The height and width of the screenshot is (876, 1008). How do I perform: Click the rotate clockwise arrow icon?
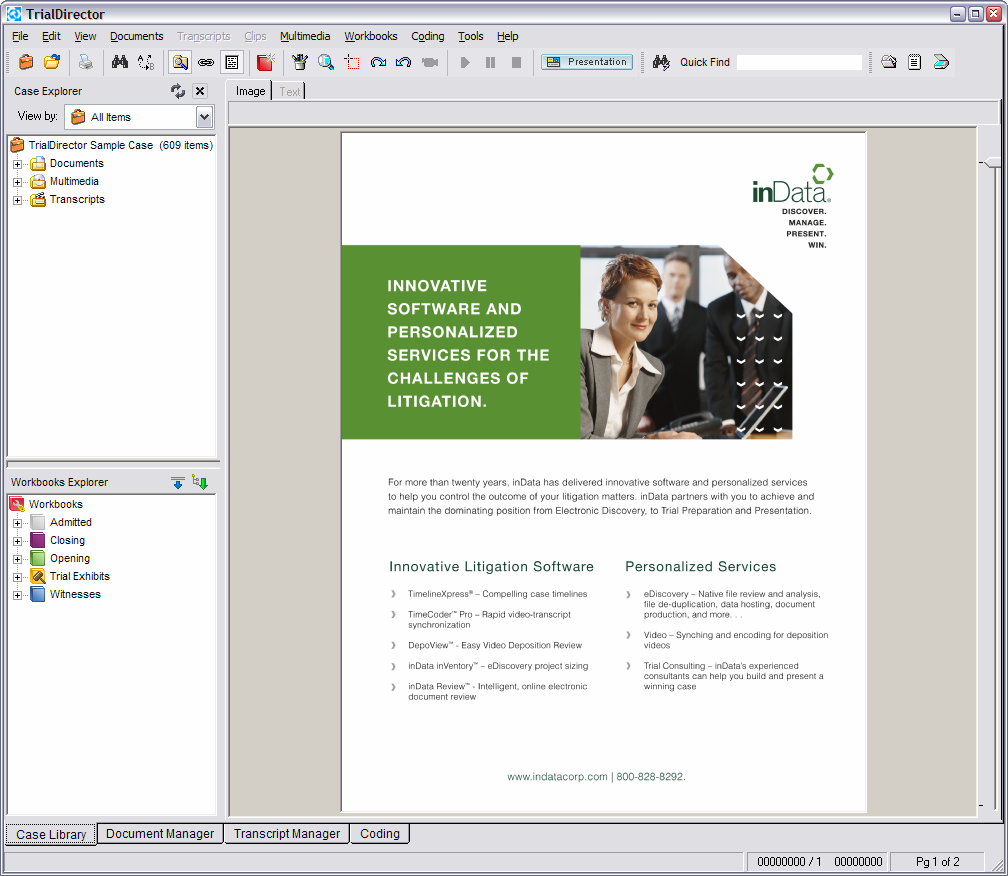[378, 62]
